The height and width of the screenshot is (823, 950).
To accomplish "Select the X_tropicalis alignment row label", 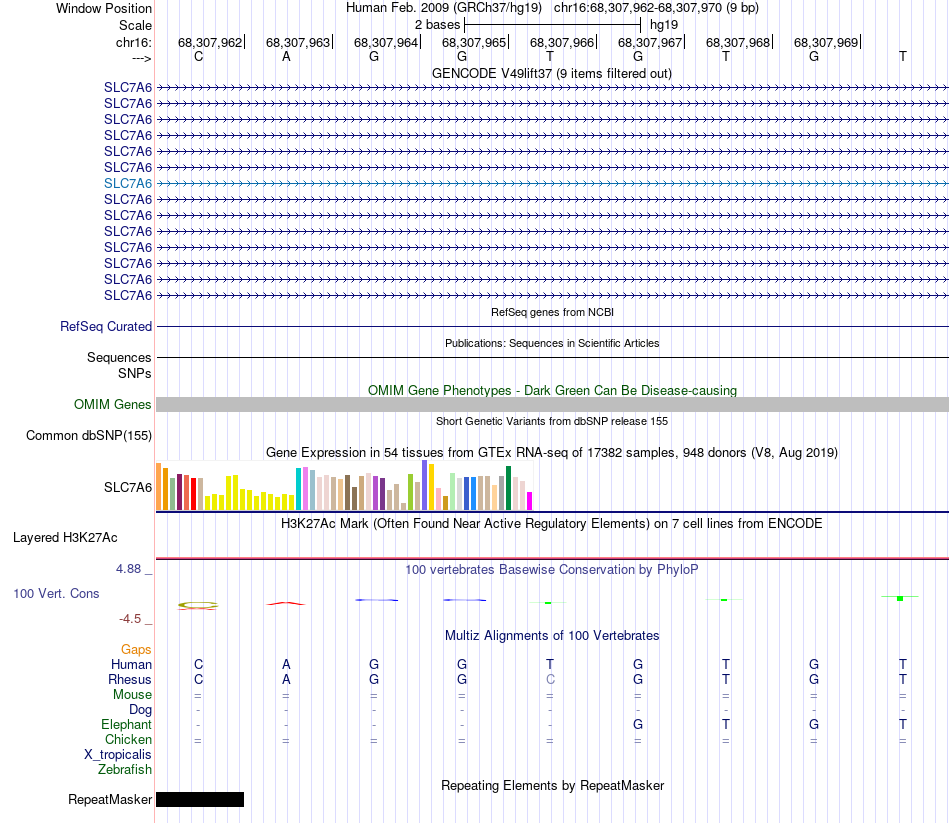I will [x=118, y=755].
